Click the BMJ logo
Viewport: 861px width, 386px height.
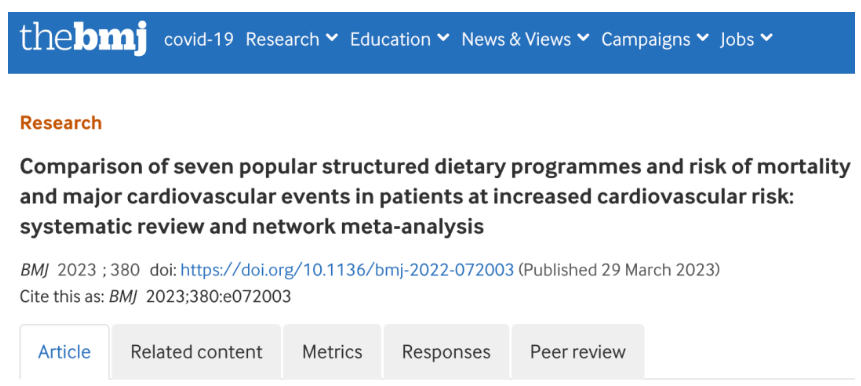83,38
